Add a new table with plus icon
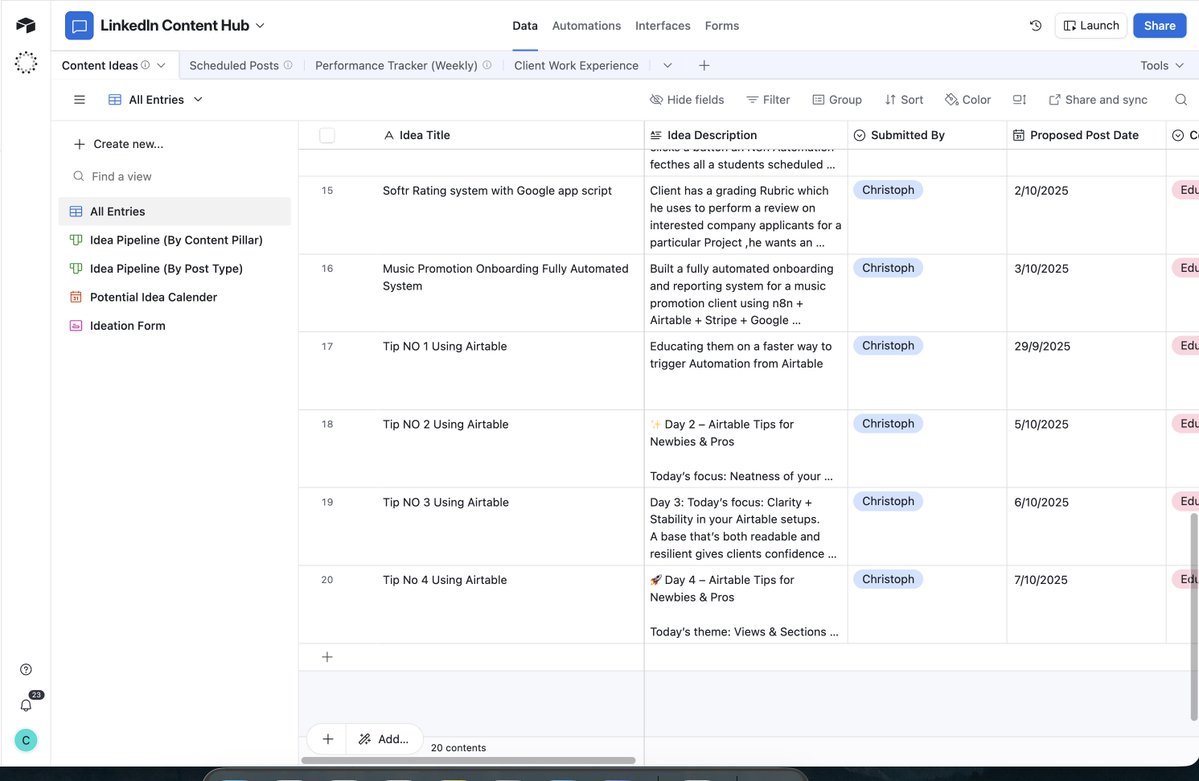The height and width of the screenshot is (781, 1199). point(704,65)
